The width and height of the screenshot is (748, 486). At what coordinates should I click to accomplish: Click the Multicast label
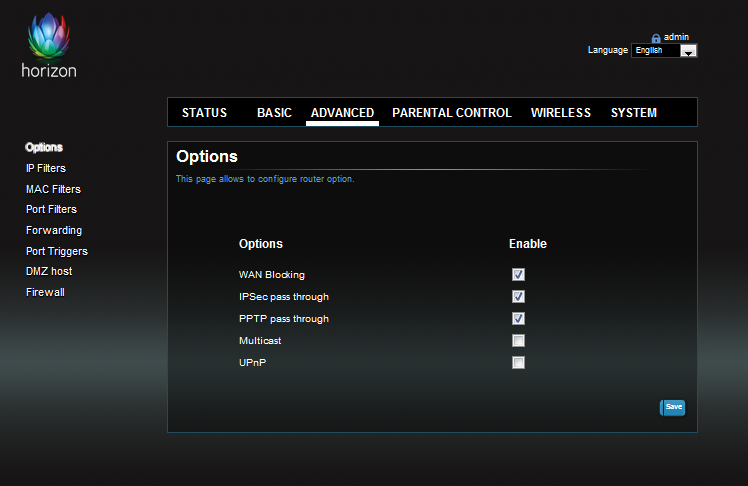(260, 341)
